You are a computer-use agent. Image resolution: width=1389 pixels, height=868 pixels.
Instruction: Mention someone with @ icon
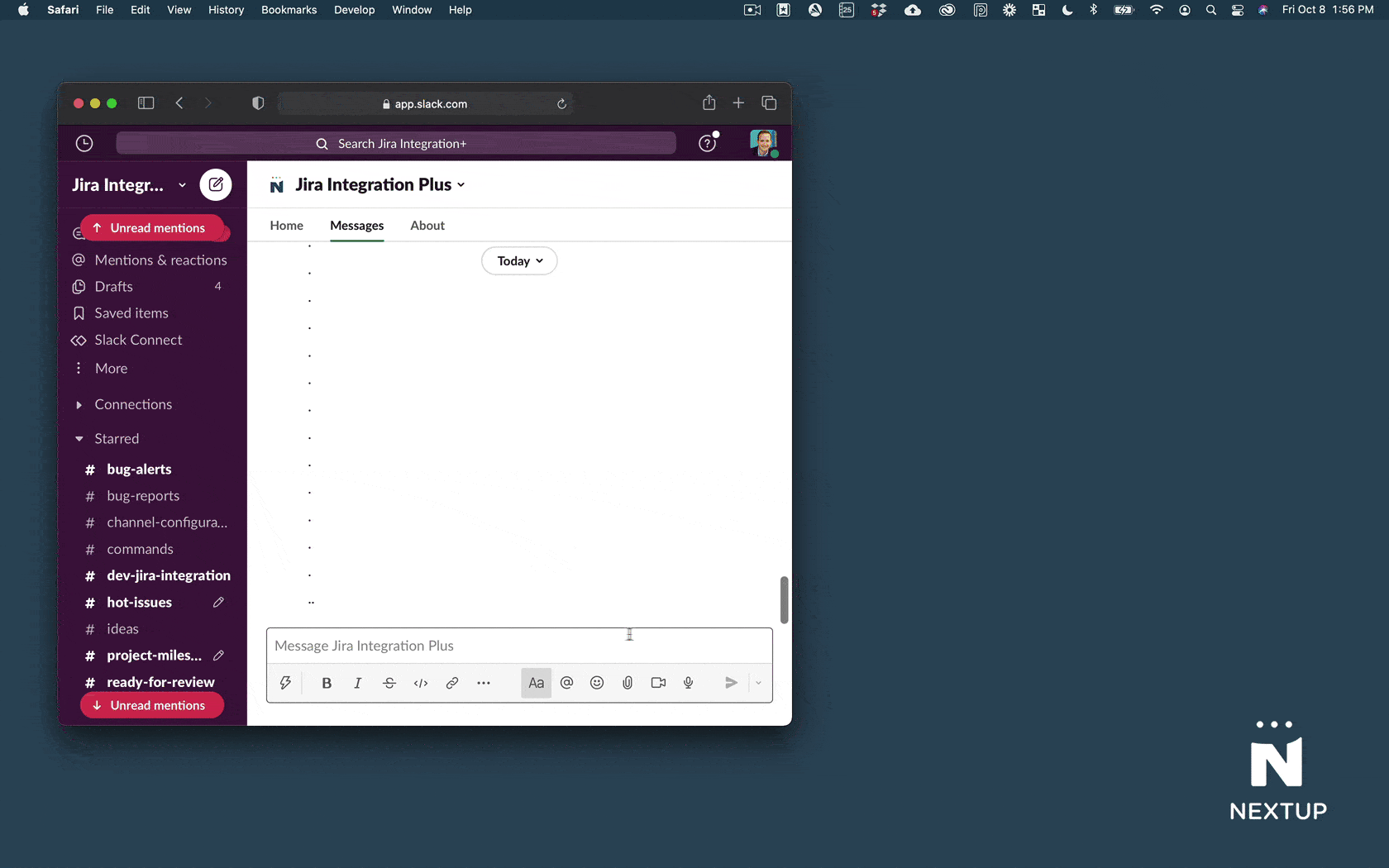pyautogui.click(x=566, y=683)
